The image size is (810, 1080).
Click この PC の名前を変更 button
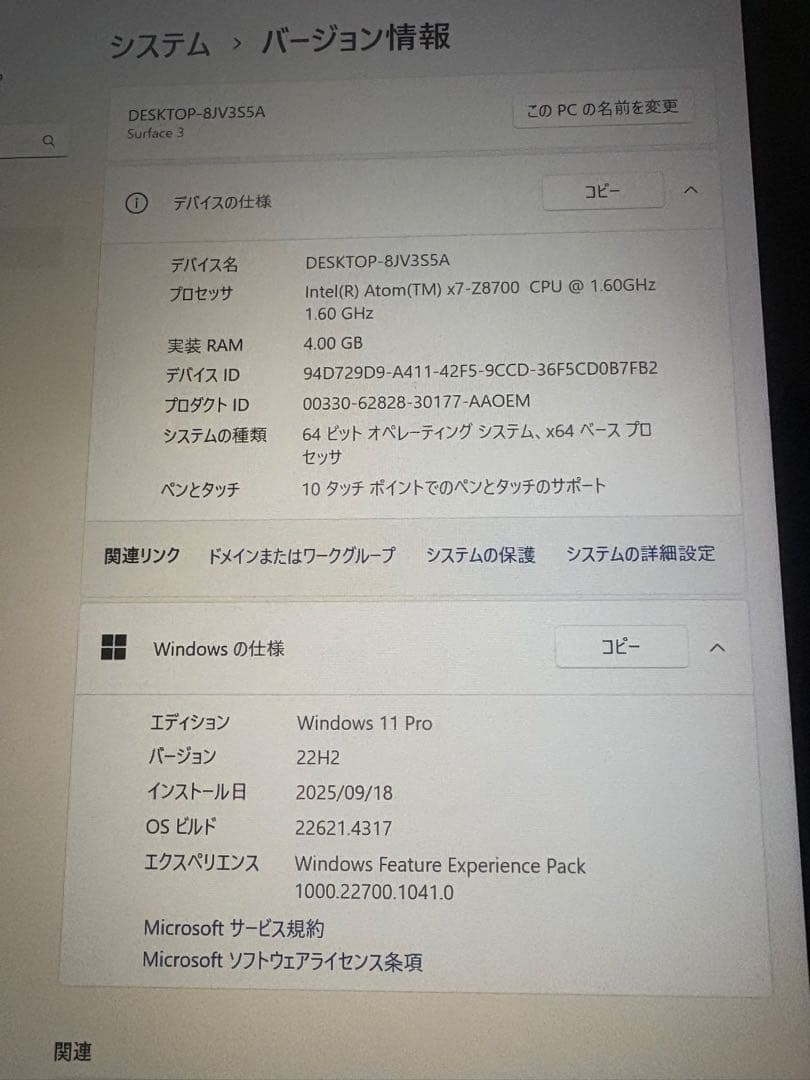pyautogui.click(x=602, y=108)
